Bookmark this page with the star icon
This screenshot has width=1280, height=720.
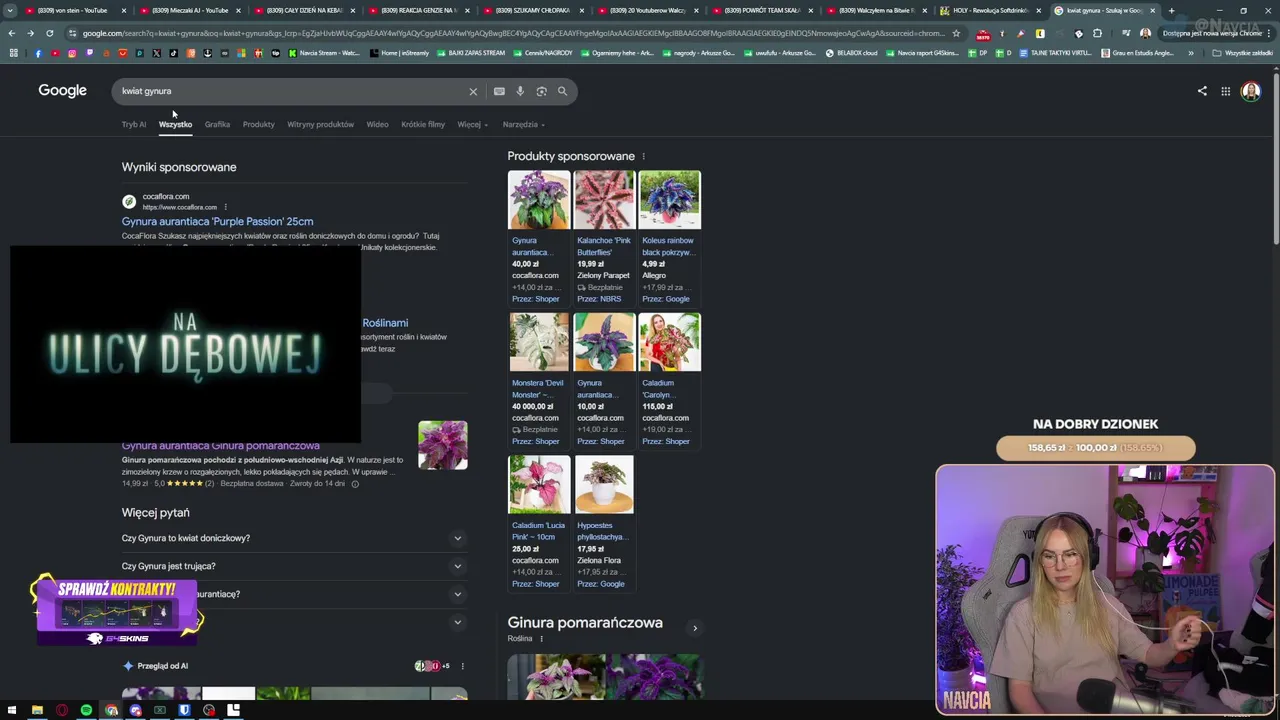[x=956, y=33]
